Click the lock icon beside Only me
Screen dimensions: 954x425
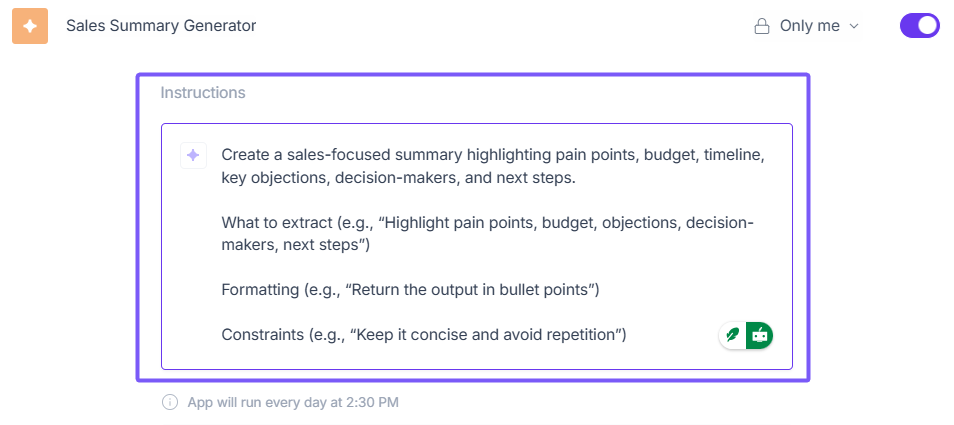[762, 26]
